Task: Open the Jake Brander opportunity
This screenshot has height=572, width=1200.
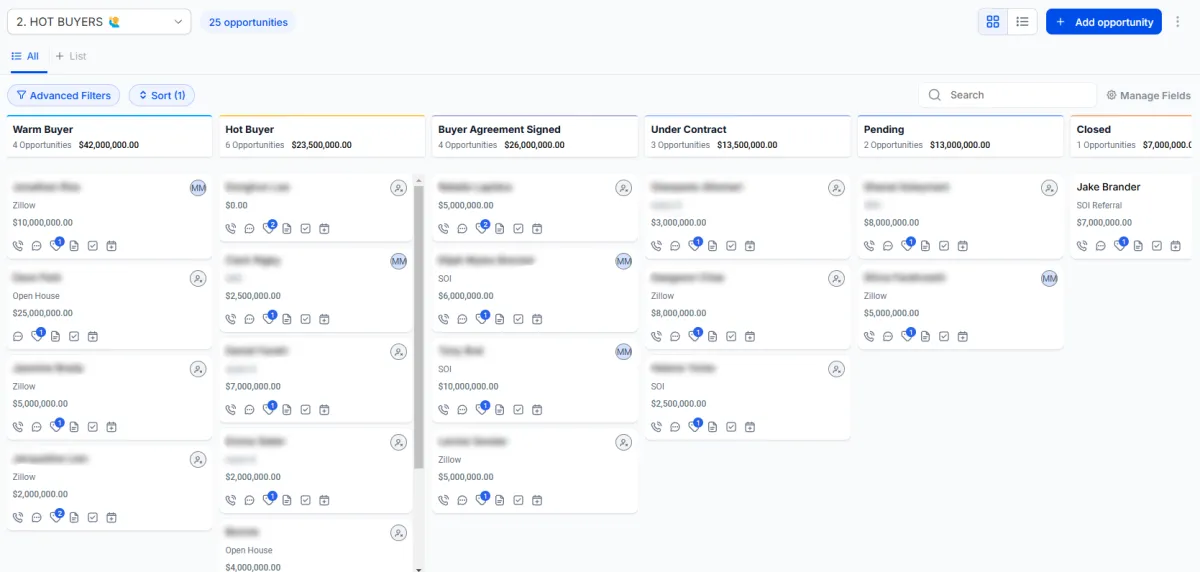Action: (1109, 187)
